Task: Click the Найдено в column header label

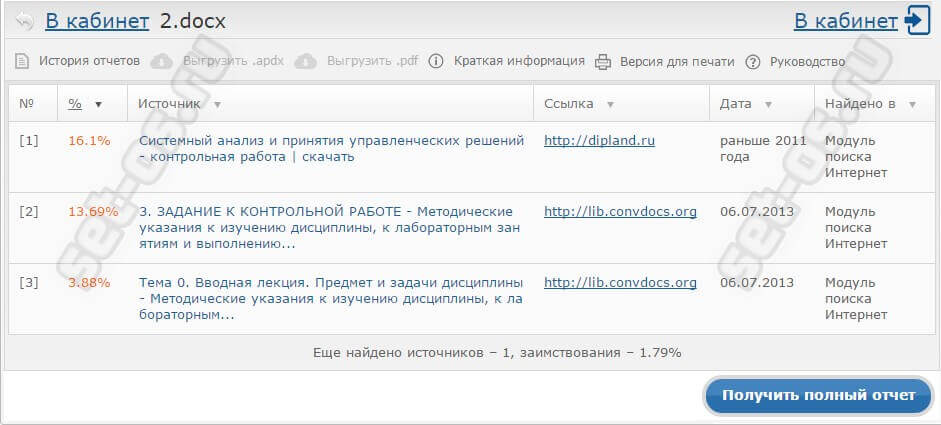Action: tap(861, 104)
